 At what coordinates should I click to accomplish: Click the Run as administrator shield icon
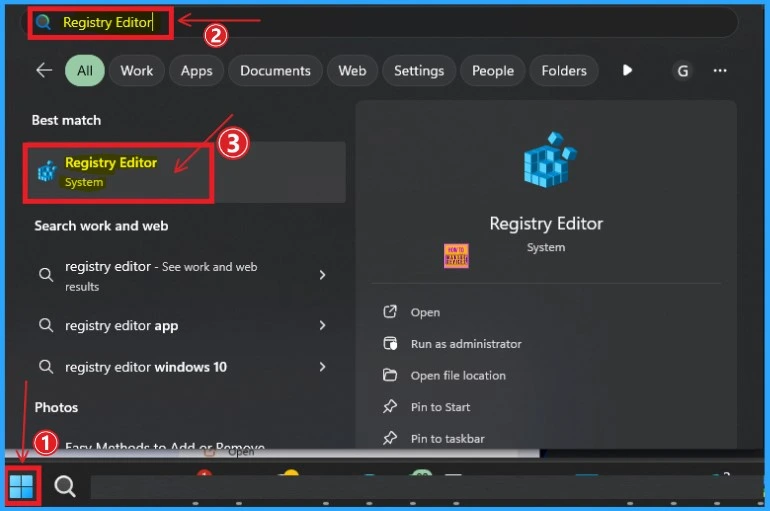(390, 343)
